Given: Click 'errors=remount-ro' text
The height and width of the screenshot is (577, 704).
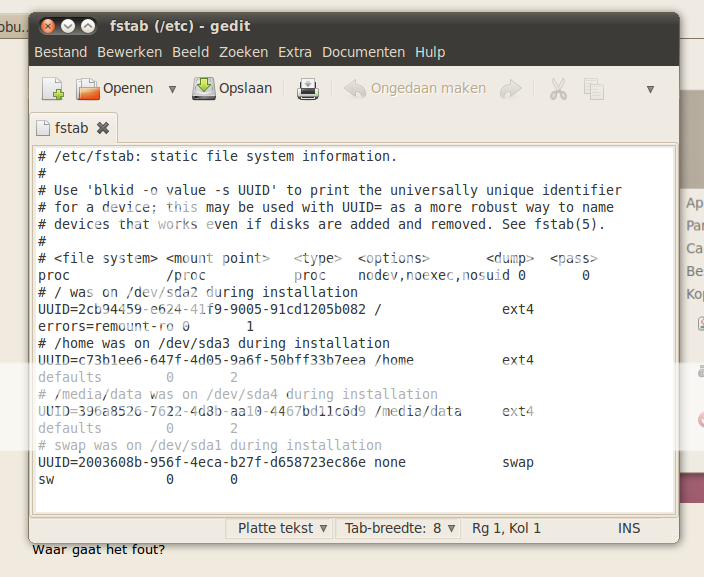Looking at the screenshot, I should [x=106, y=326].
